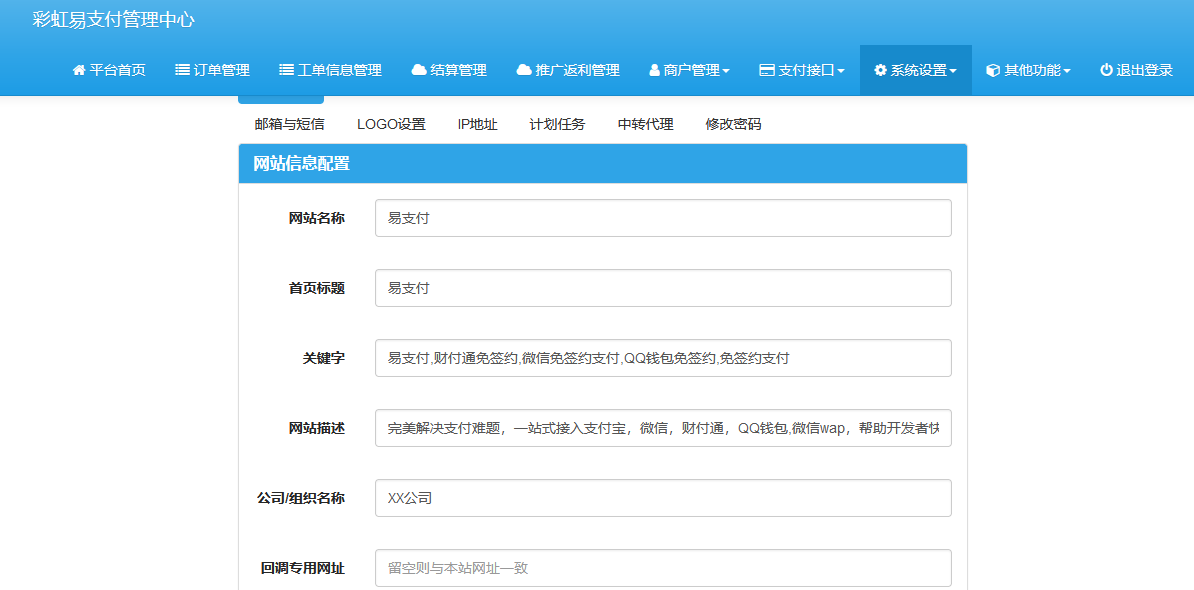The height and width of the screenshot is (590, 1194).
Task: Select the 推广返利管理 cloud icon
Action: click(523, 70)
